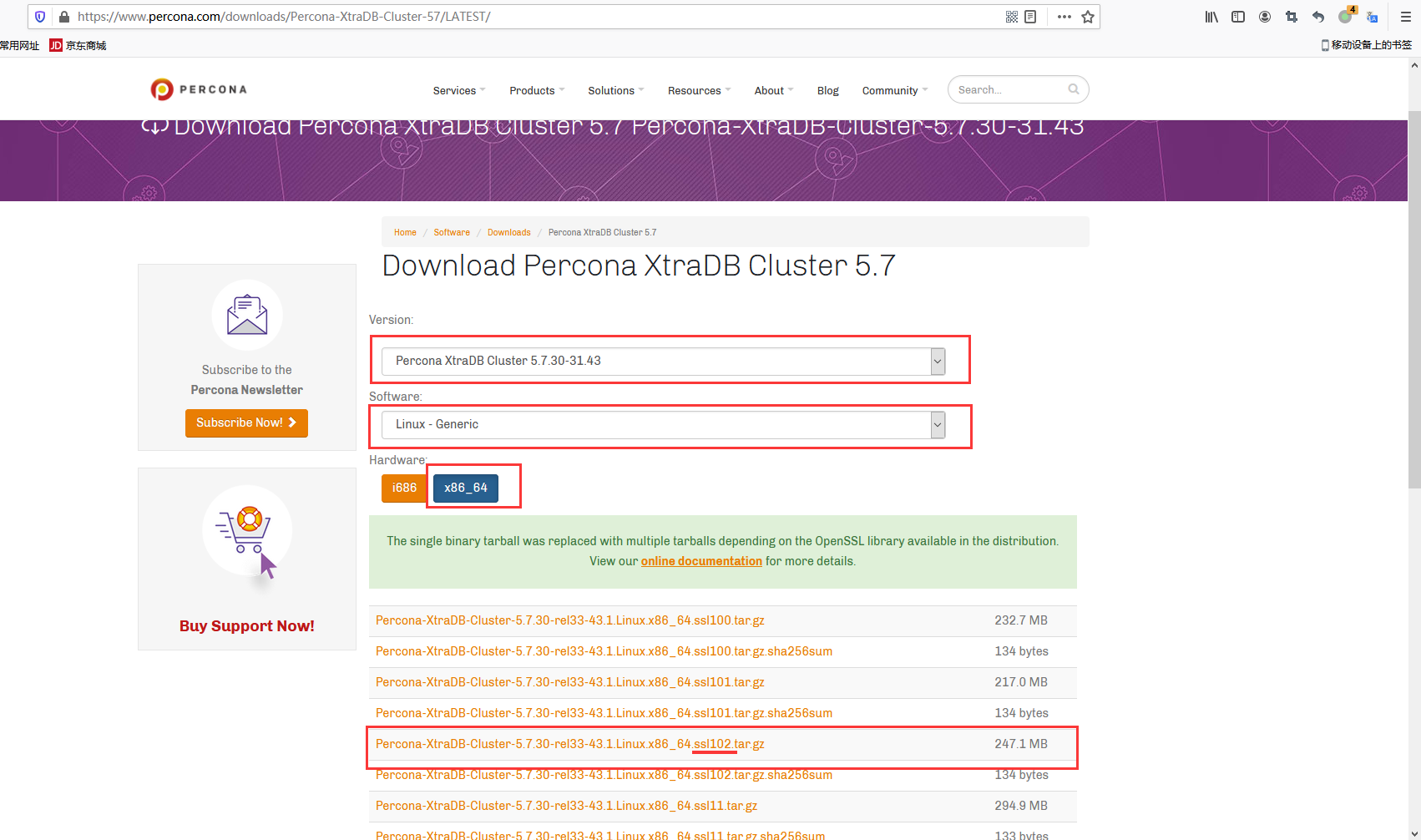The image size is (1421, 840).
Task: Open Services menu
Action: tap(459, 90)
